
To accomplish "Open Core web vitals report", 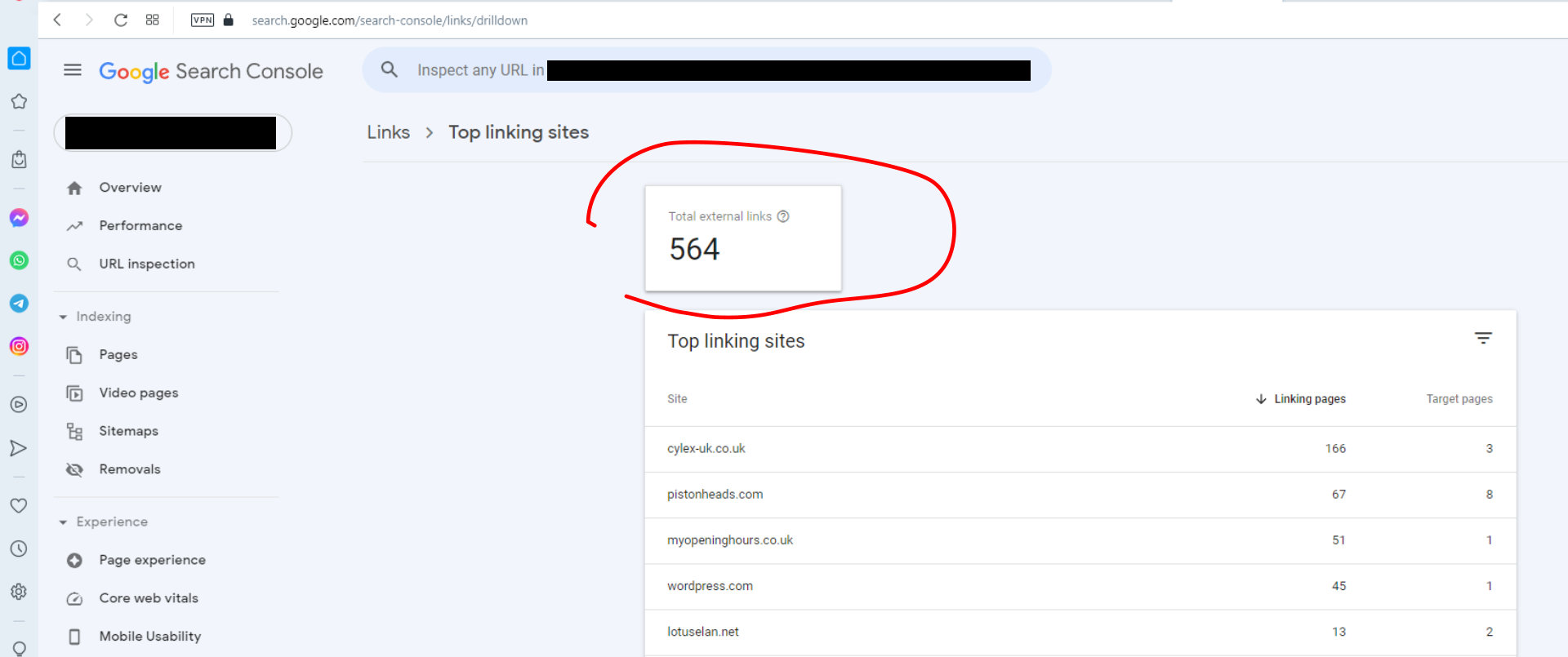I will click(x=149, y=598).
